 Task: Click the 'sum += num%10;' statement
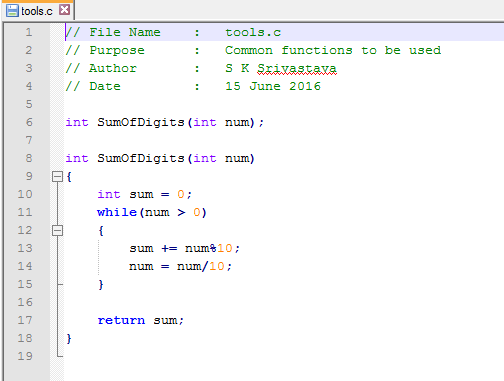[184, 248]
